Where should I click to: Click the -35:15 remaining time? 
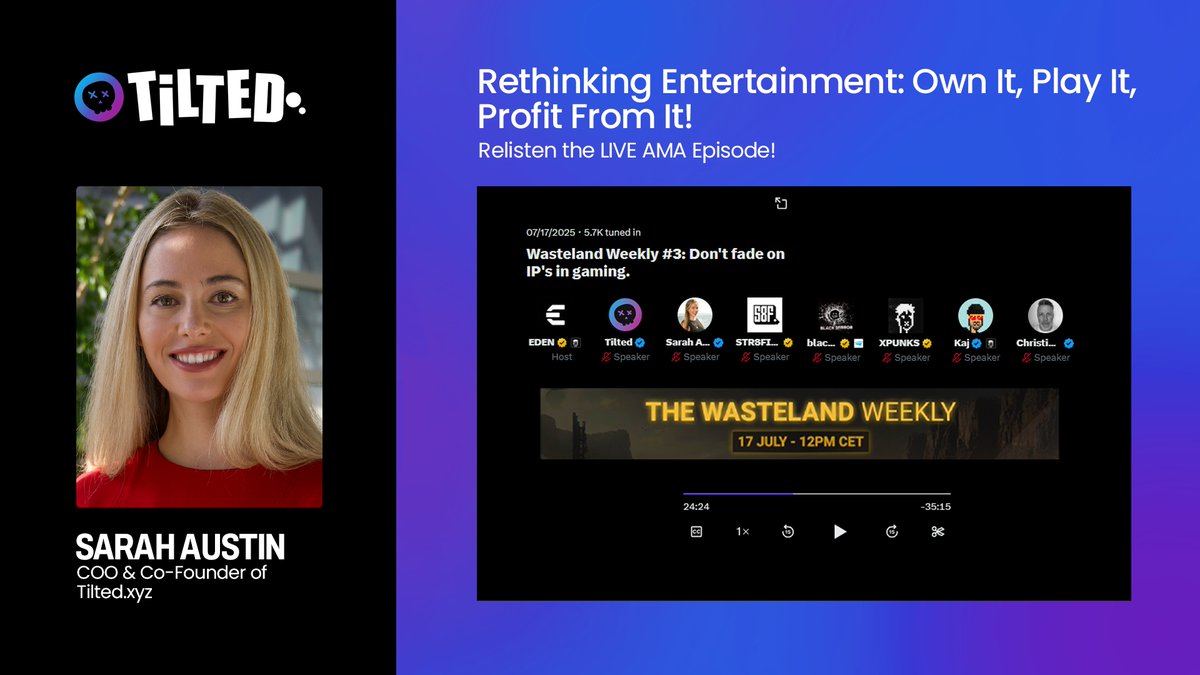[x=935, y=507]
